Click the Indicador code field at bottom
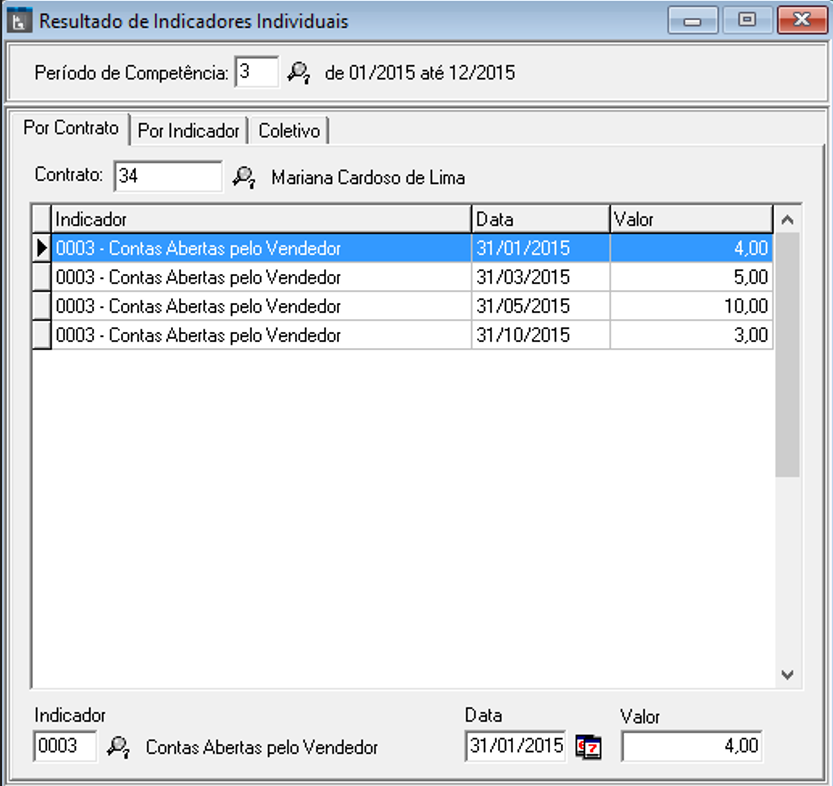The height and width of the screenshot is (786, 833). [65, 746]
